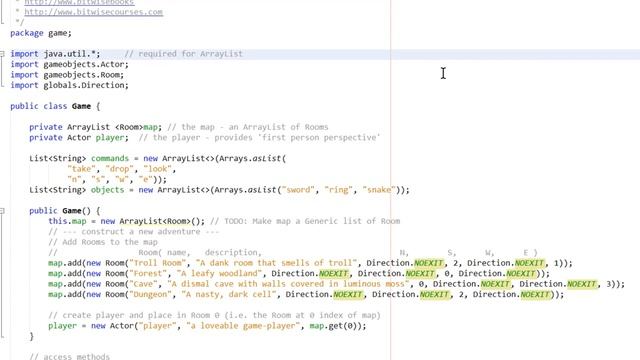Open the http://www.bitwisecourses.com link
This screenshot has width=640, height=360.
tap(93, 12)
